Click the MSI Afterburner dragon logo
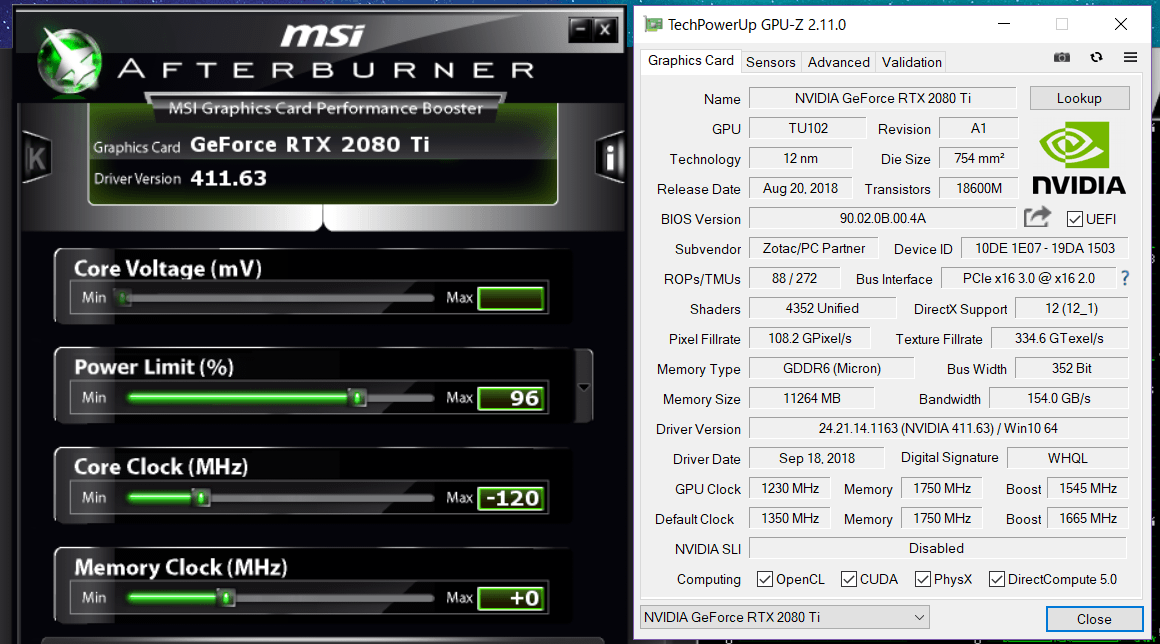 click(x=69, y=61)
